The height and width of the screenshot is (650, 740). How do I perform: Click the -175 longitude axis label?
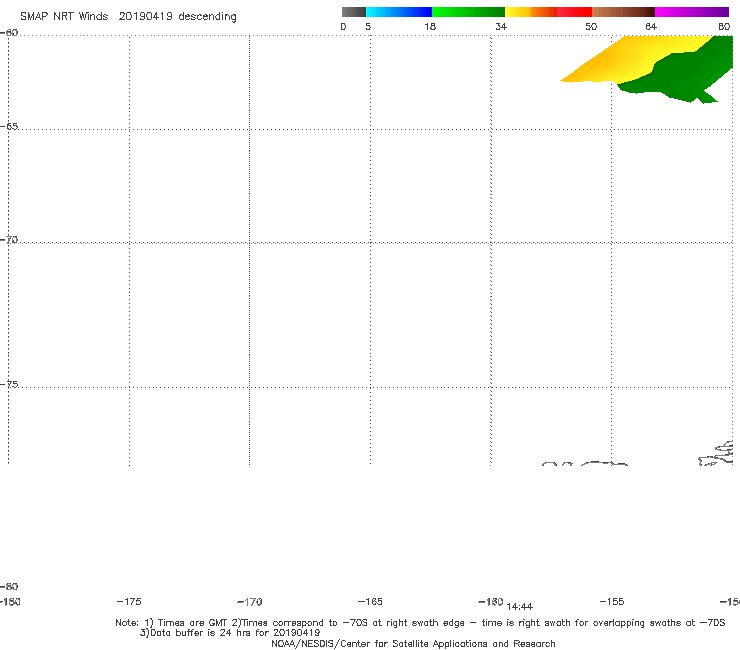click(129, 602)
